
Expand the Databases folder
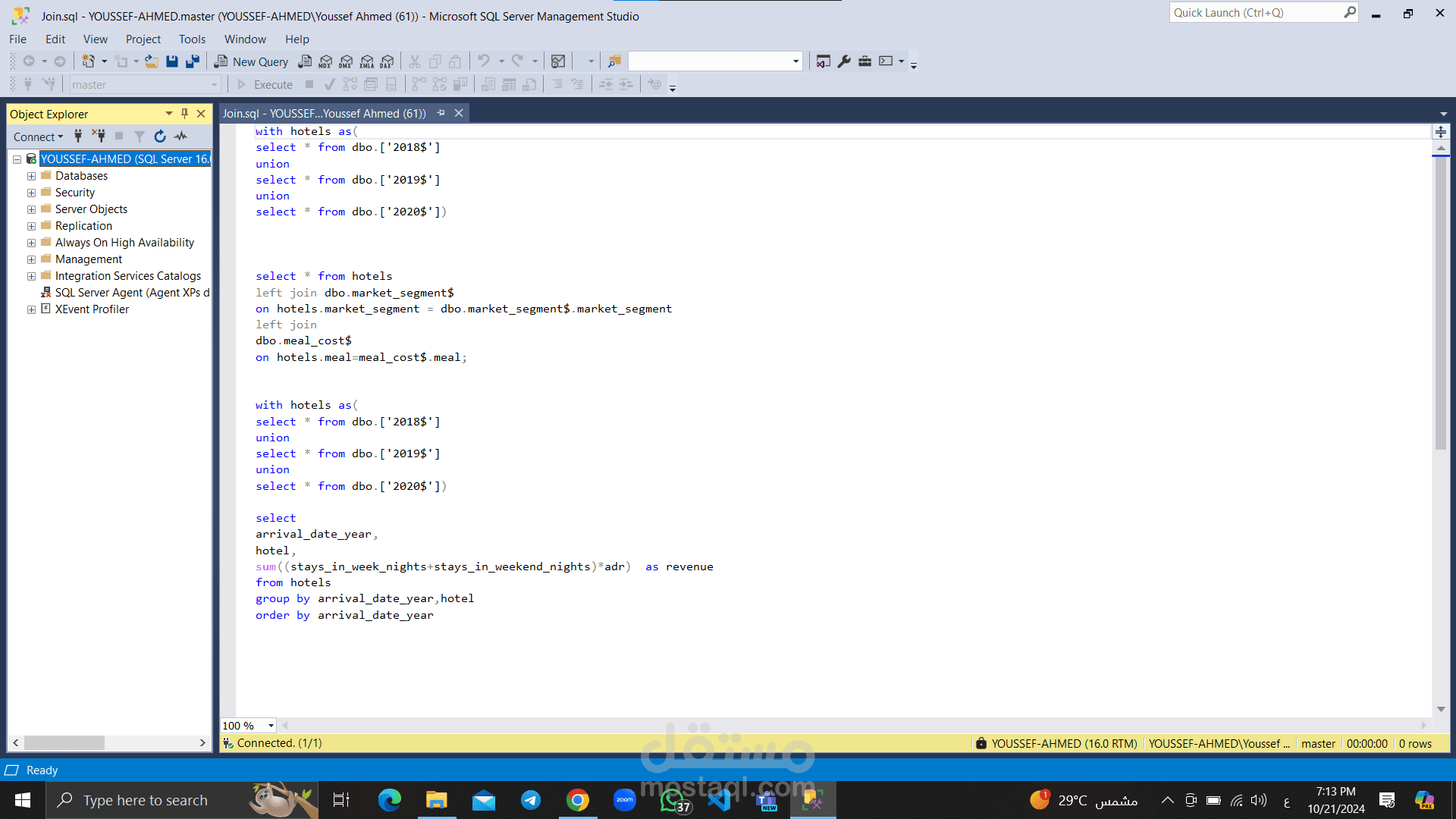pyautogui.click(x=31, y=176)
